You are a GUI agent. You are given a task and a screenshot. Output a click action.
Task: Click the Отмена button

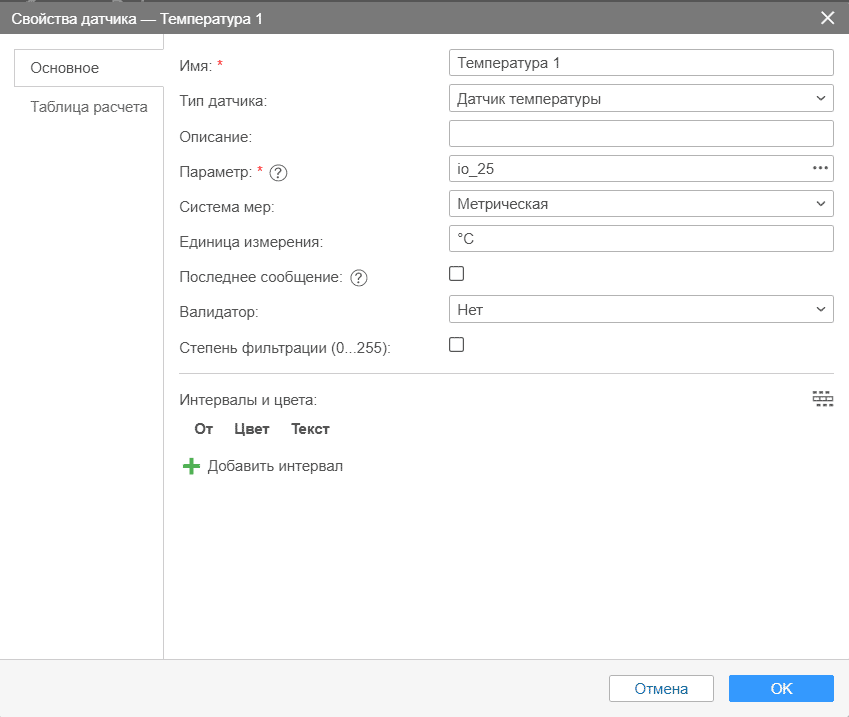point(661,688)
